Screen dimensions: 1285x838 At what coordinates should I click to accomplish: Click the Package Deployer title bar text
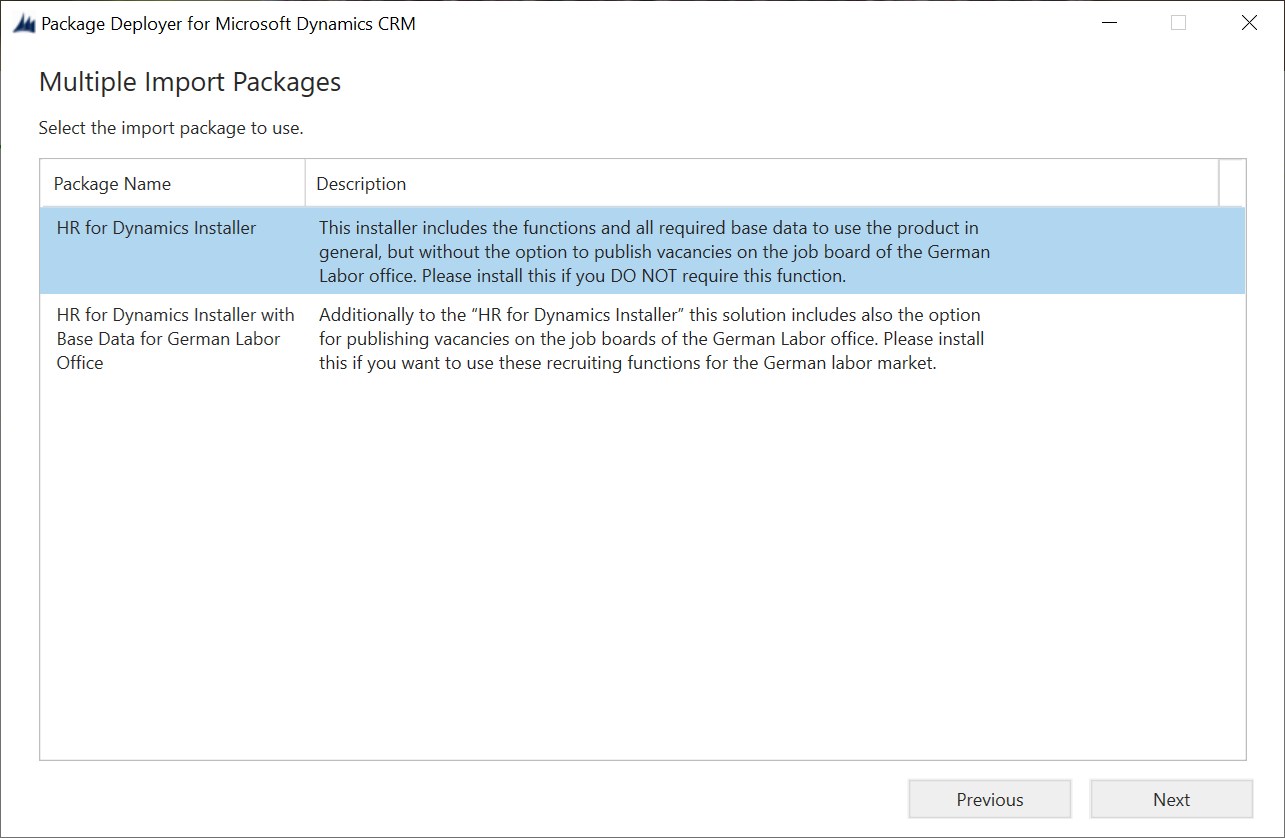point(228,24)
